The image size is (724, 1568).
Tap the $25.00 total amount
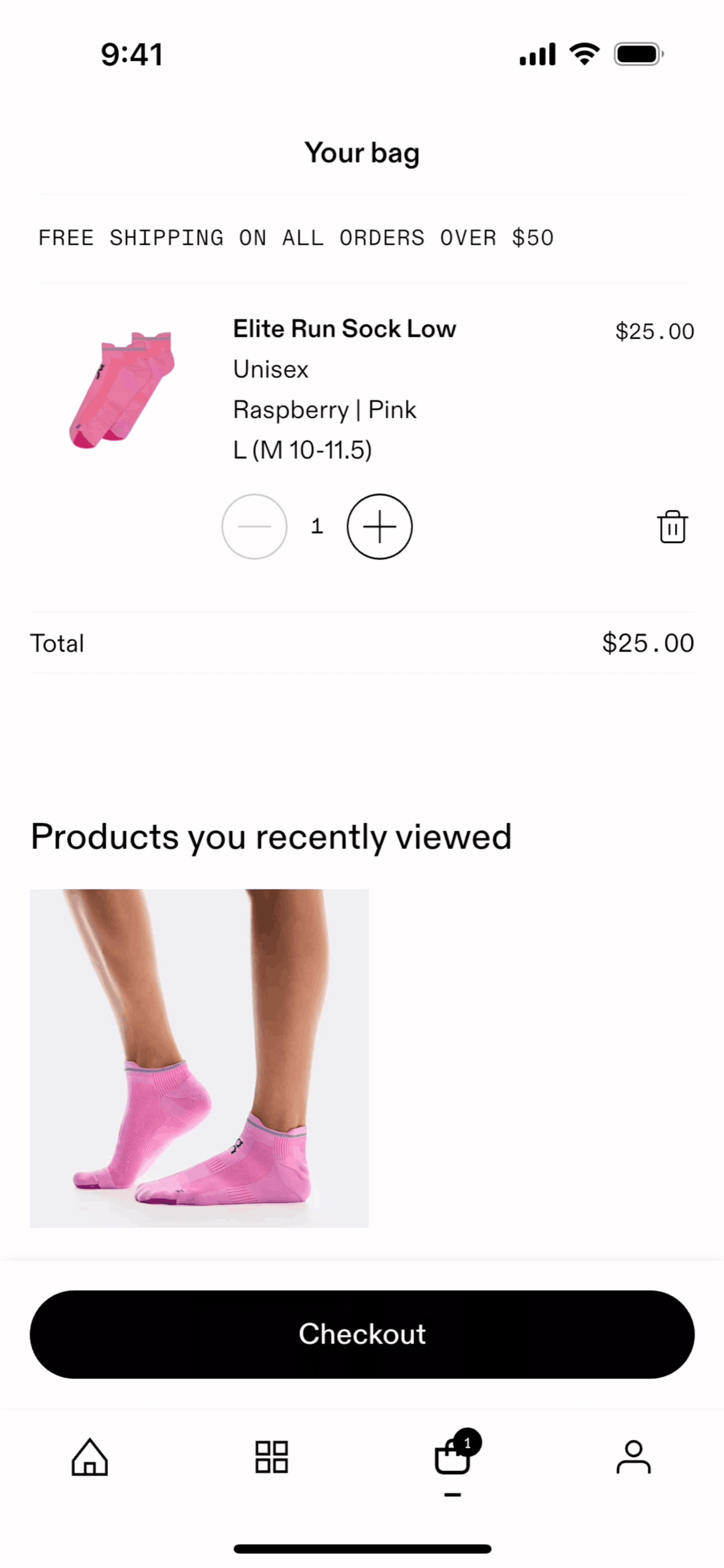(x=647, y=643)
